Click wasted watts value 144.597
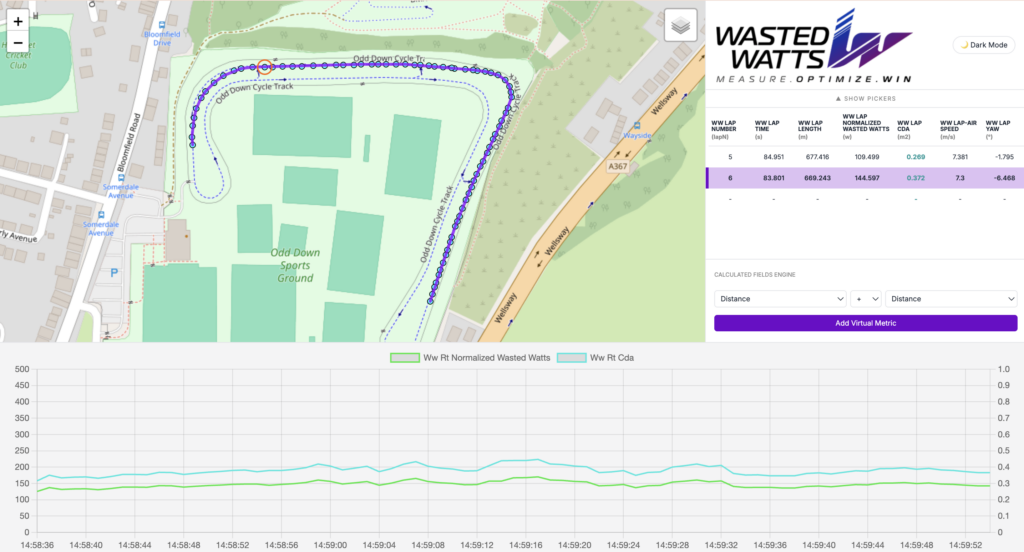The width and height of the screenshot is (1024, 552). click(867, 178)
